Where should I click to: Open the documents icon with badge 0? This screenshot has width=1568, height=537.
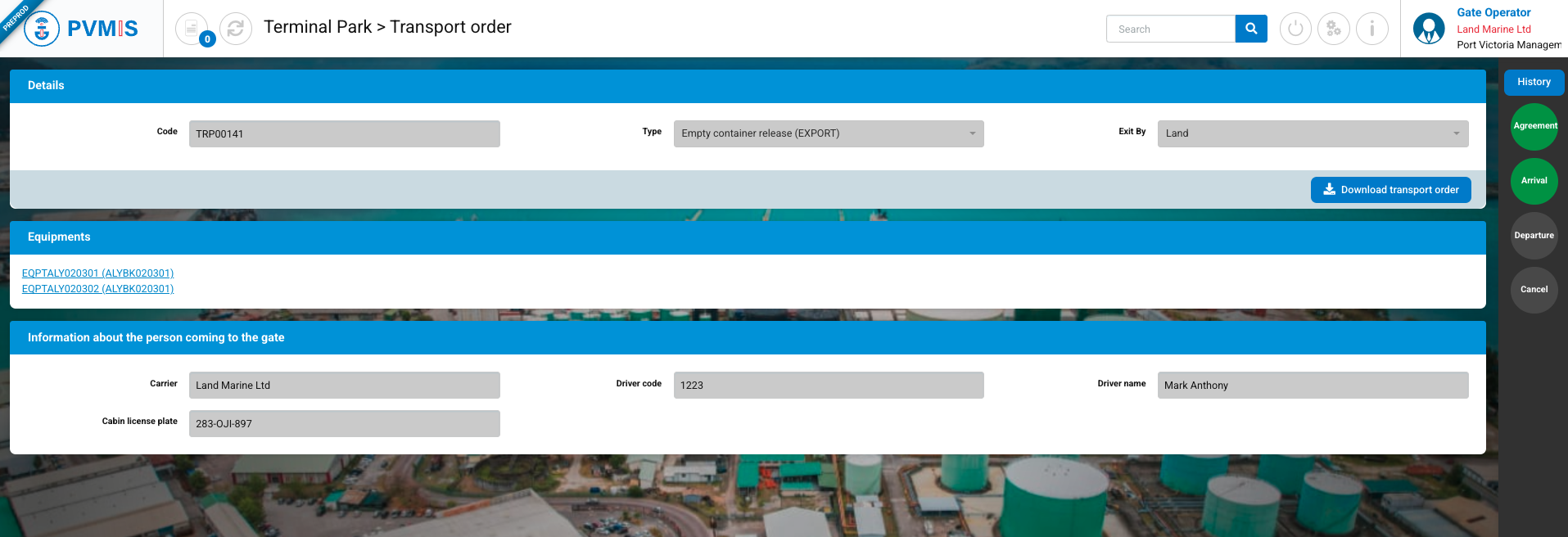tap(192, 29)
